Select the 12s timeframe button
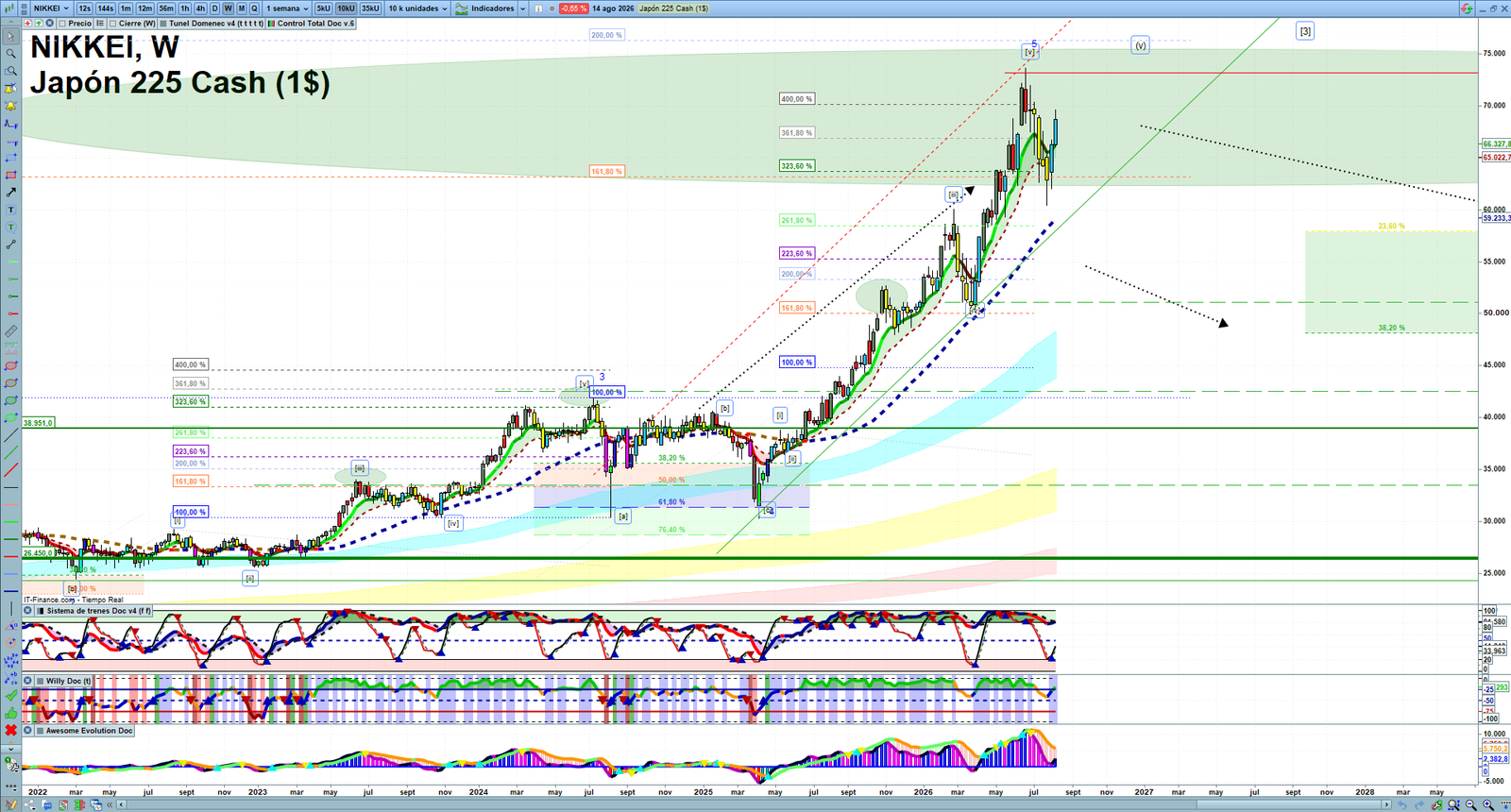The image size is (1511, 812). pyautogui.click(x=84, y=8)
